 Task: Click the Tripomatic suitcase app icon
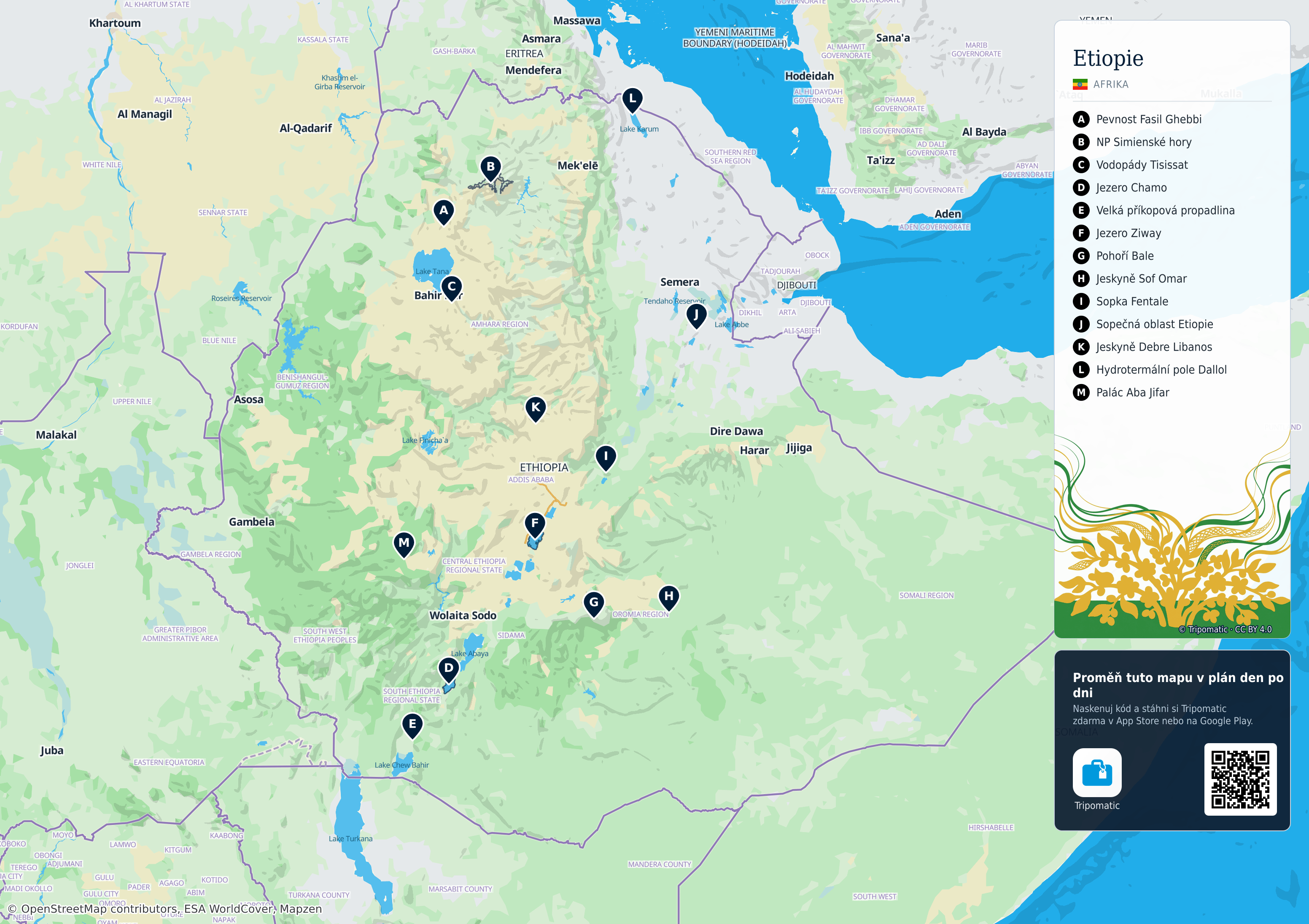click(x=1097, y=772)
